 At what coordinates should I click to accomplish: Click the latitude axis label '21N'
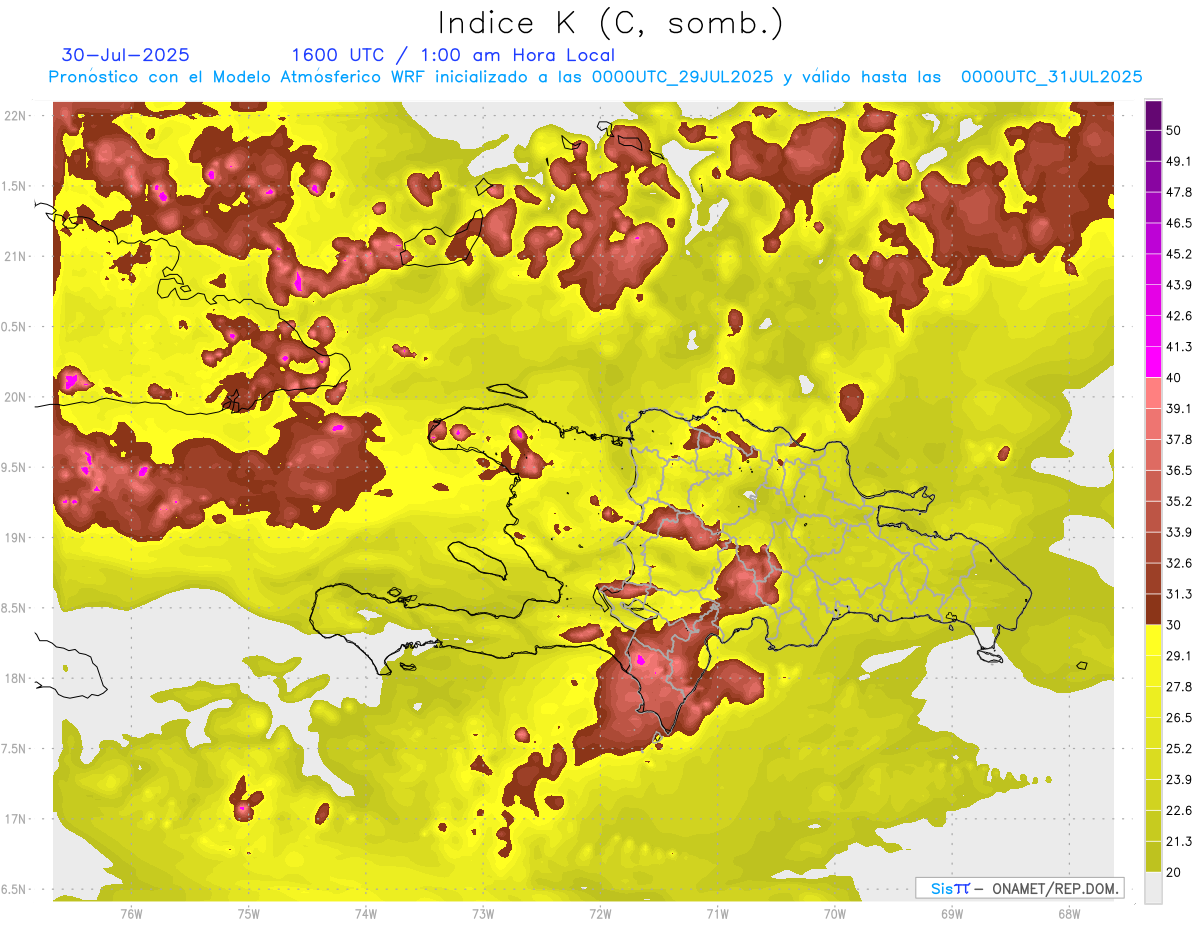point(17,257)
